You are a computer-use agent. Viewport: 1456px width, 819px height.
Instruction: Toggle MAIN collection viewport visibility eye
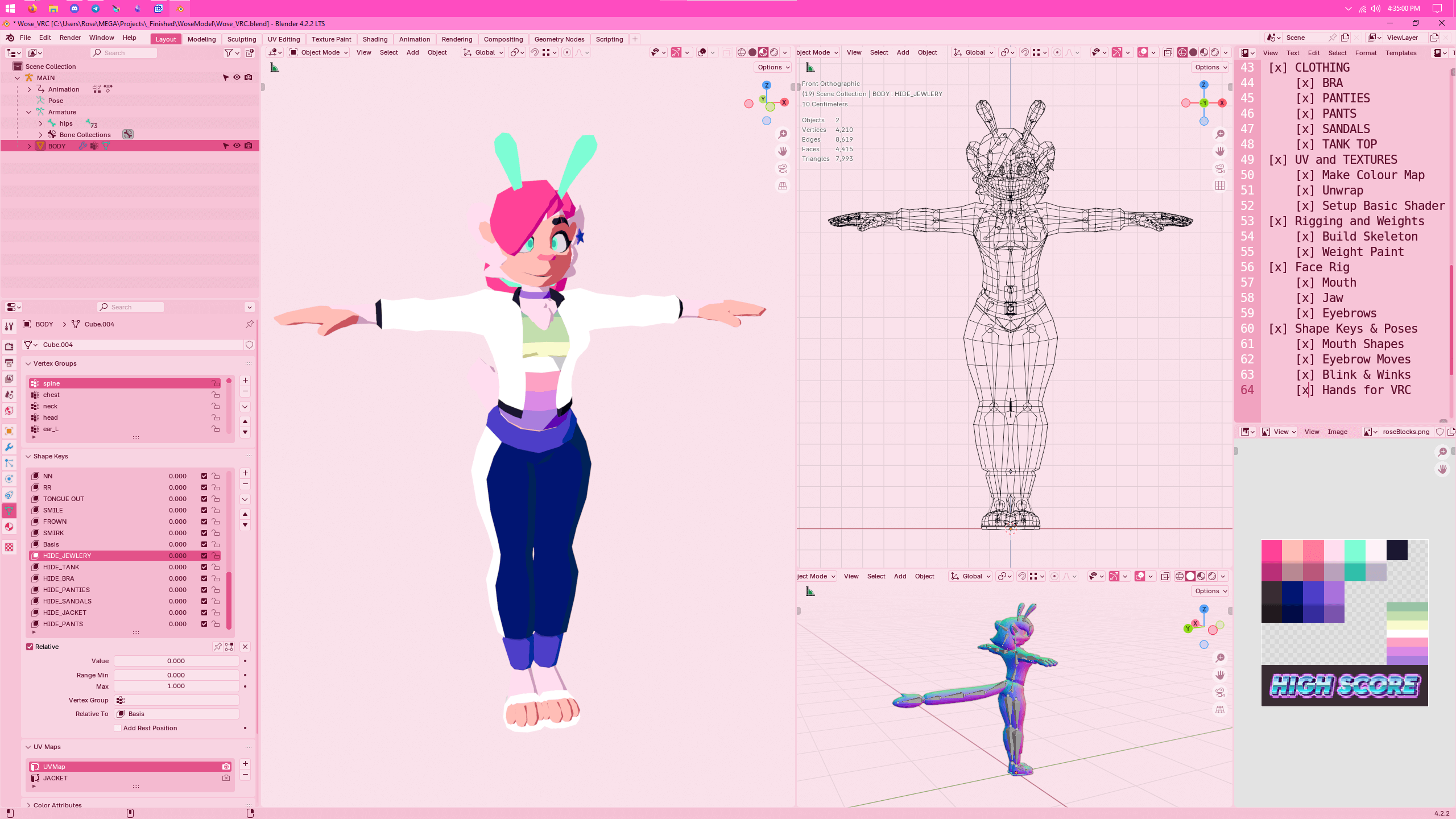[x=237, y=78]
